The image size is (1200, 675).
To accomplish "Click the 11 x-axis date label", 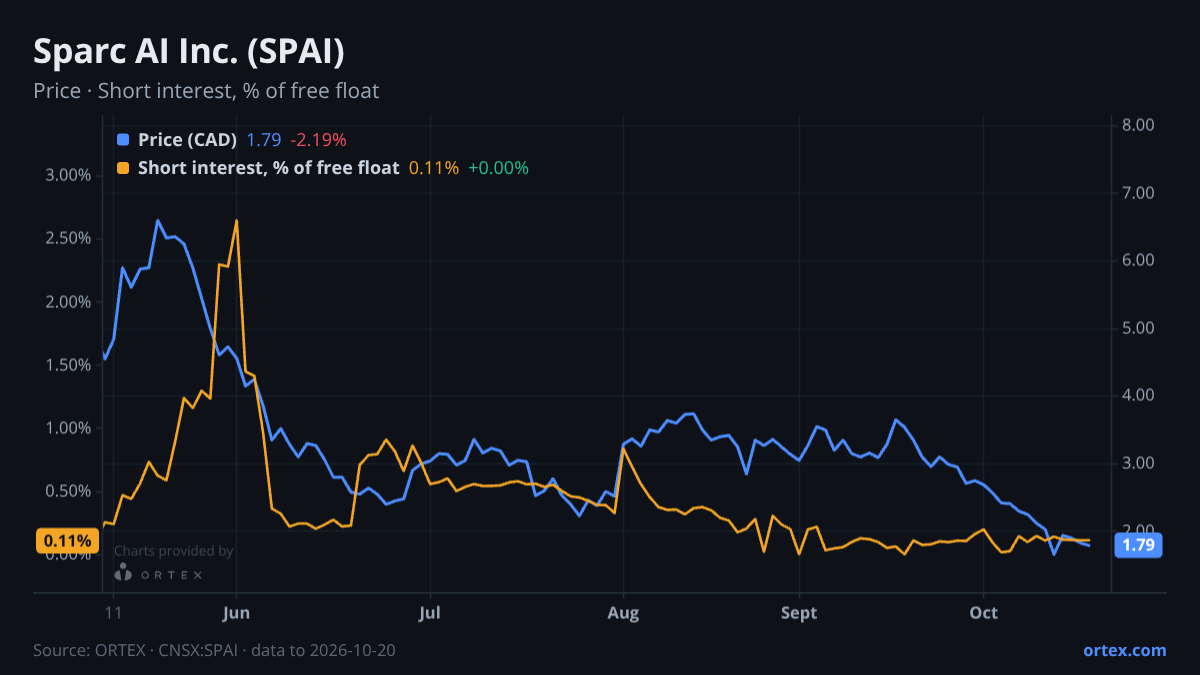I will pyautogui.click(x=112, y=613).
